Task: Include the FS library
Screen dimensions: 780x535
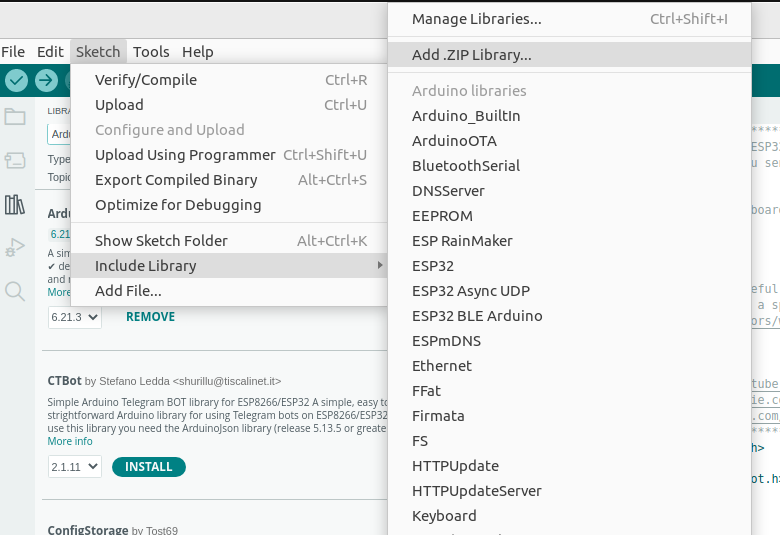Action: click(570, 441)
